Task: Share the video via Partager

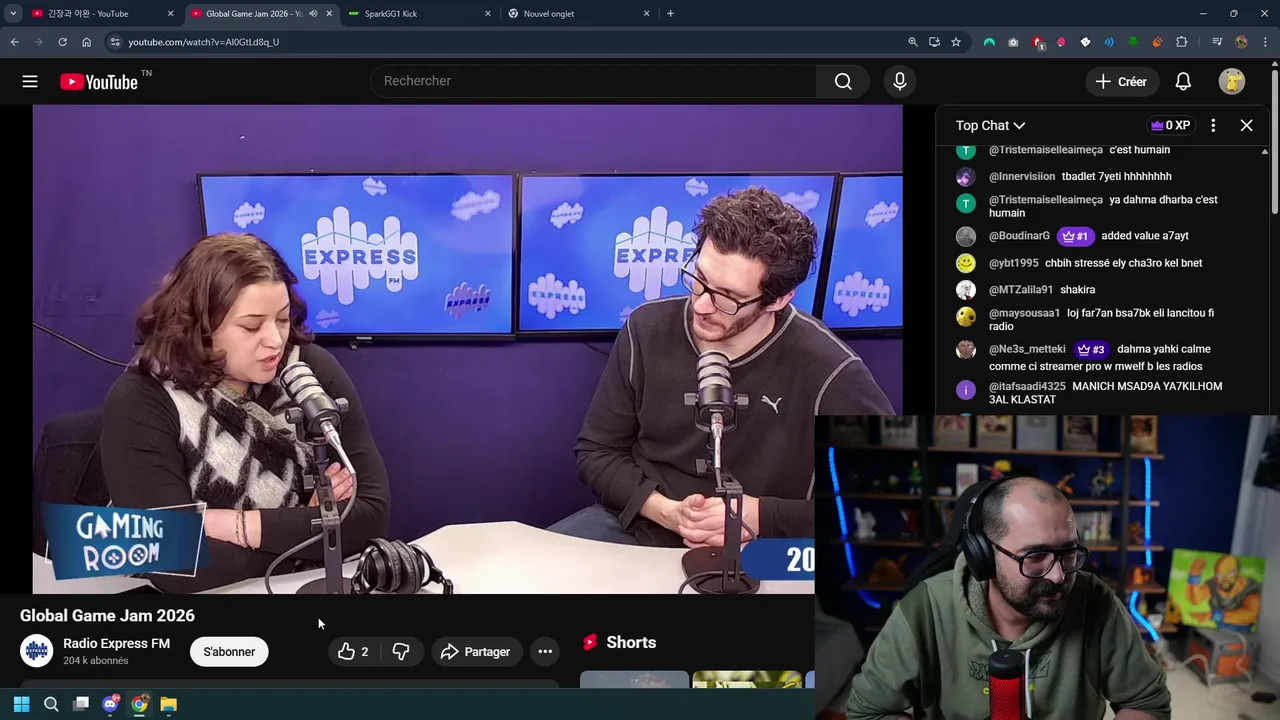Action: coord(476,652)
